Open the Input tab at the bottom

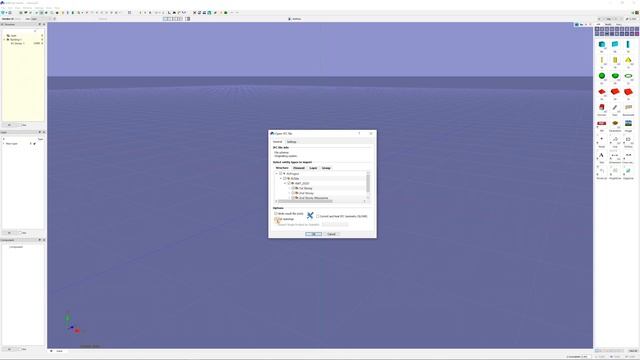click(x=59, y=351)
